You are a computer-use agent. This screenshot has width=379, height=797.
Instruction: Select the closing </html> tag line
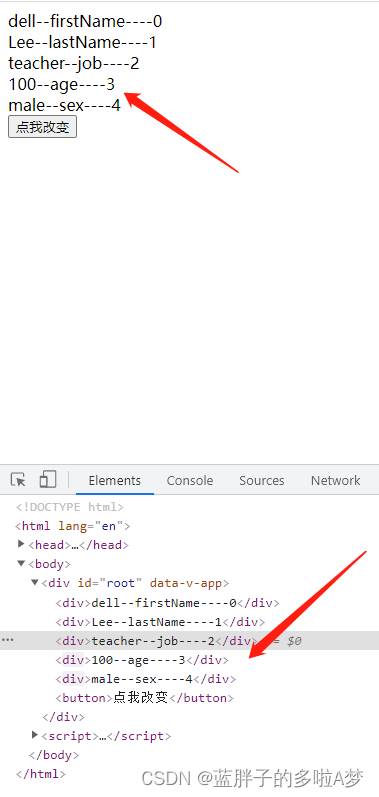[41, 774]
